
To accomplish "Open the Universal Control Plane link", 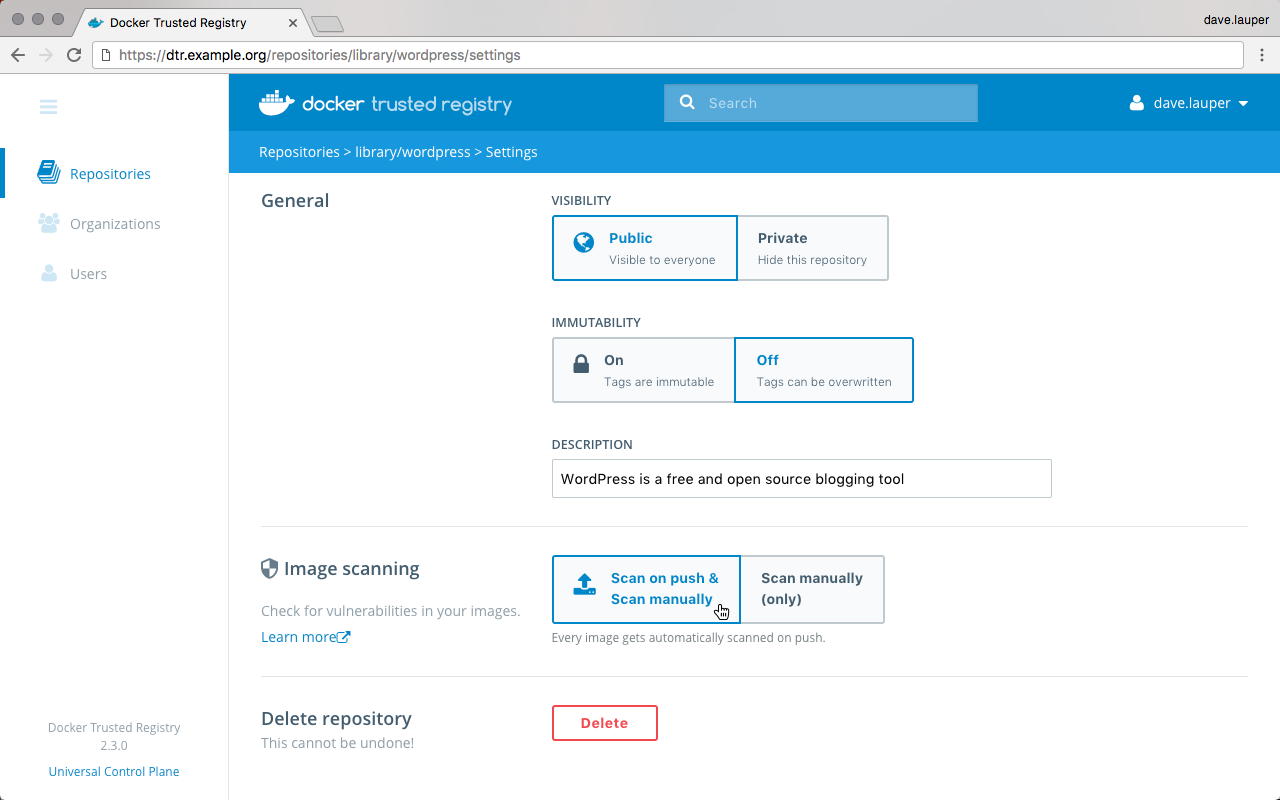I will 114,772.
